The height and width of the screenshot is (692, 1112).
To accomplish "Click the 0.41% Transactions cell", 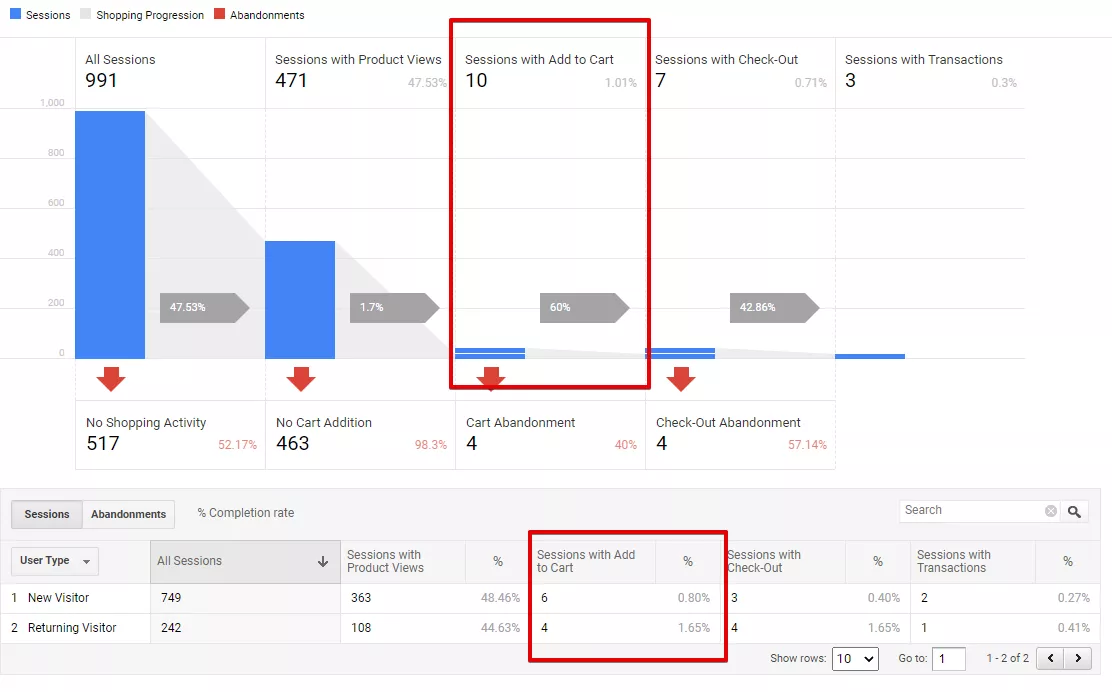I will click(x=1074, y=628).
